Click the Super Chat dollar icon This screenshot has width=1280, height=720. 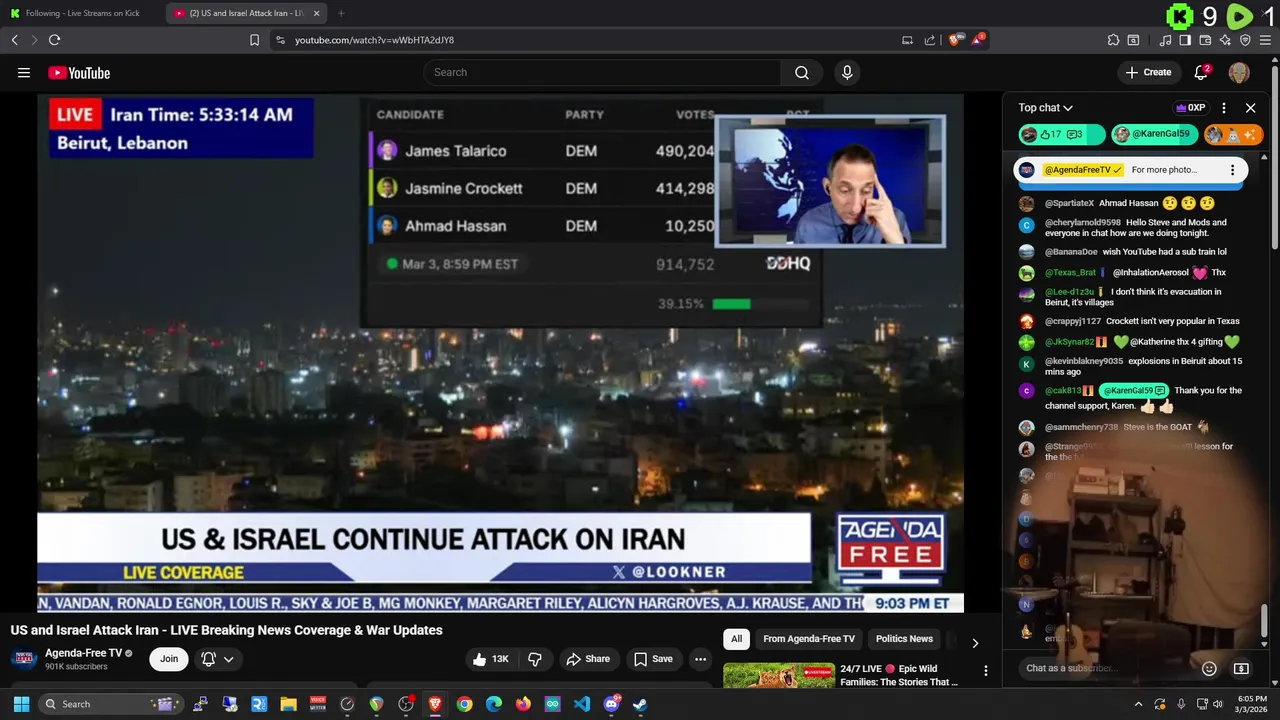(x=1241, y=668)
